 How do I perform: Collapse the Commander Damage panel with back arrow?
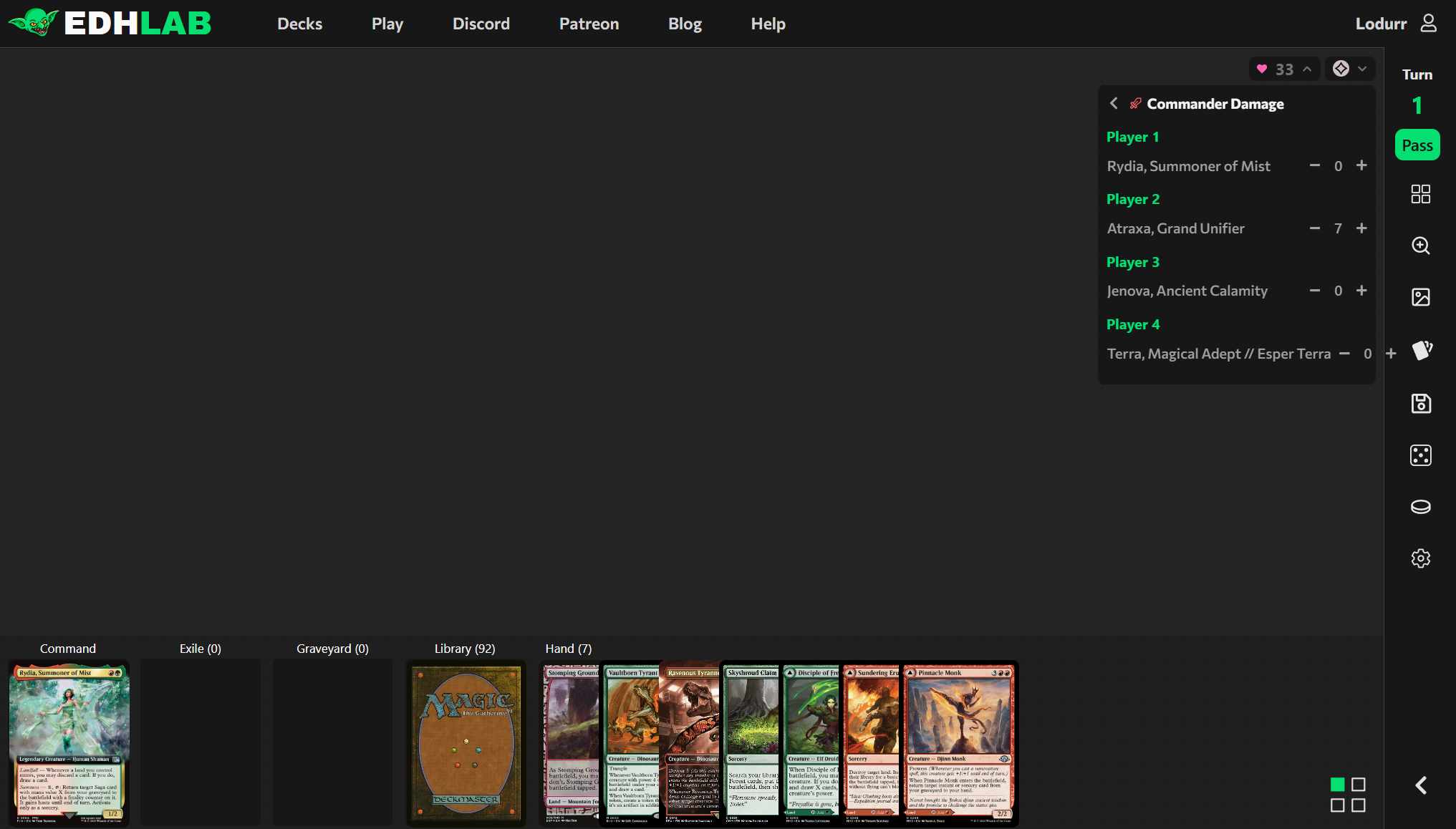[1114, 103]
